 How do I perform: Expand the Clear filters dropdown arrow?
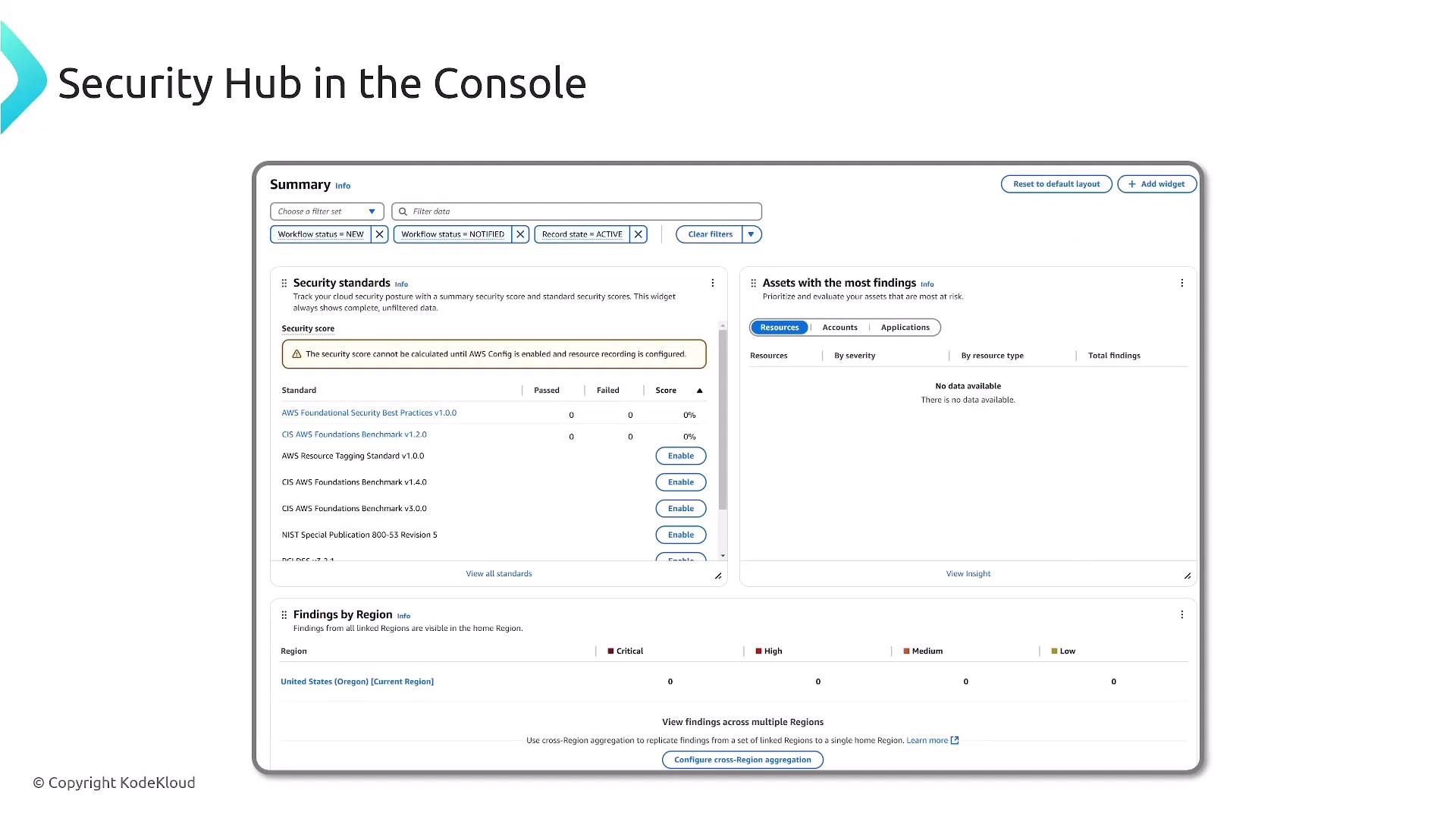(x=751, y=234)
